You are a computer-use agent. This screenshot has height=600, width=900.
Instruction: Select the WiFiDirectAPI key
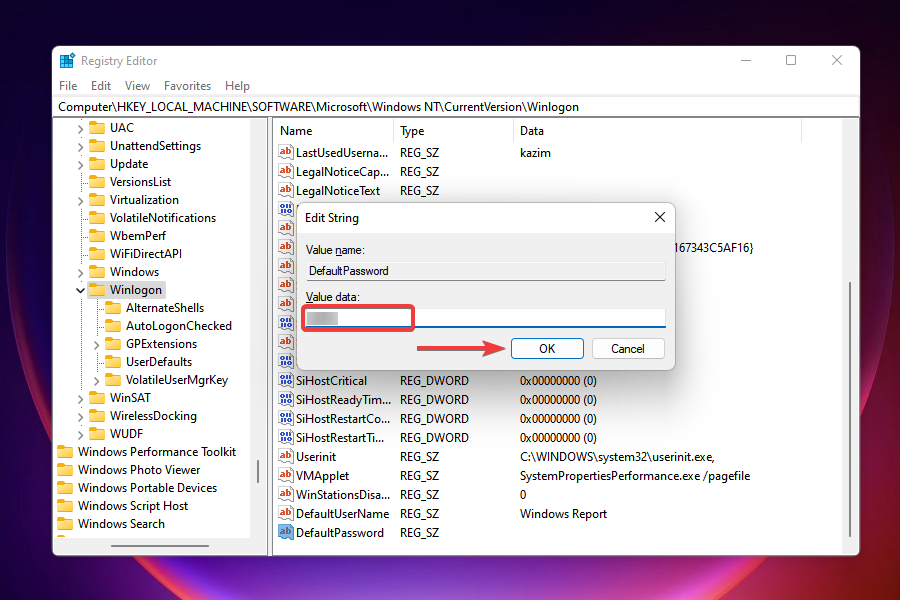coord(146,253)
